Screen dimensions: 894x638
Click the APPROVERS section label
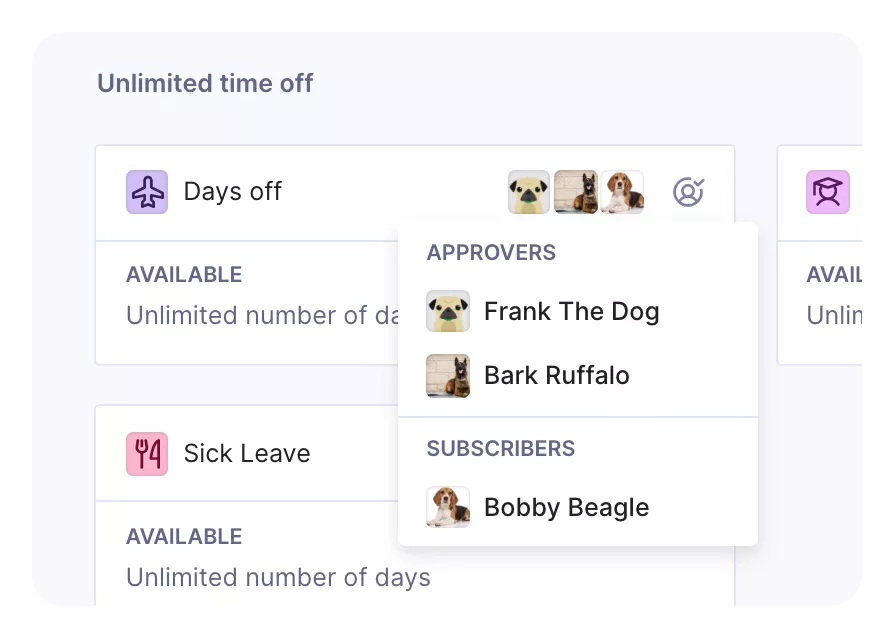(491, 253)
